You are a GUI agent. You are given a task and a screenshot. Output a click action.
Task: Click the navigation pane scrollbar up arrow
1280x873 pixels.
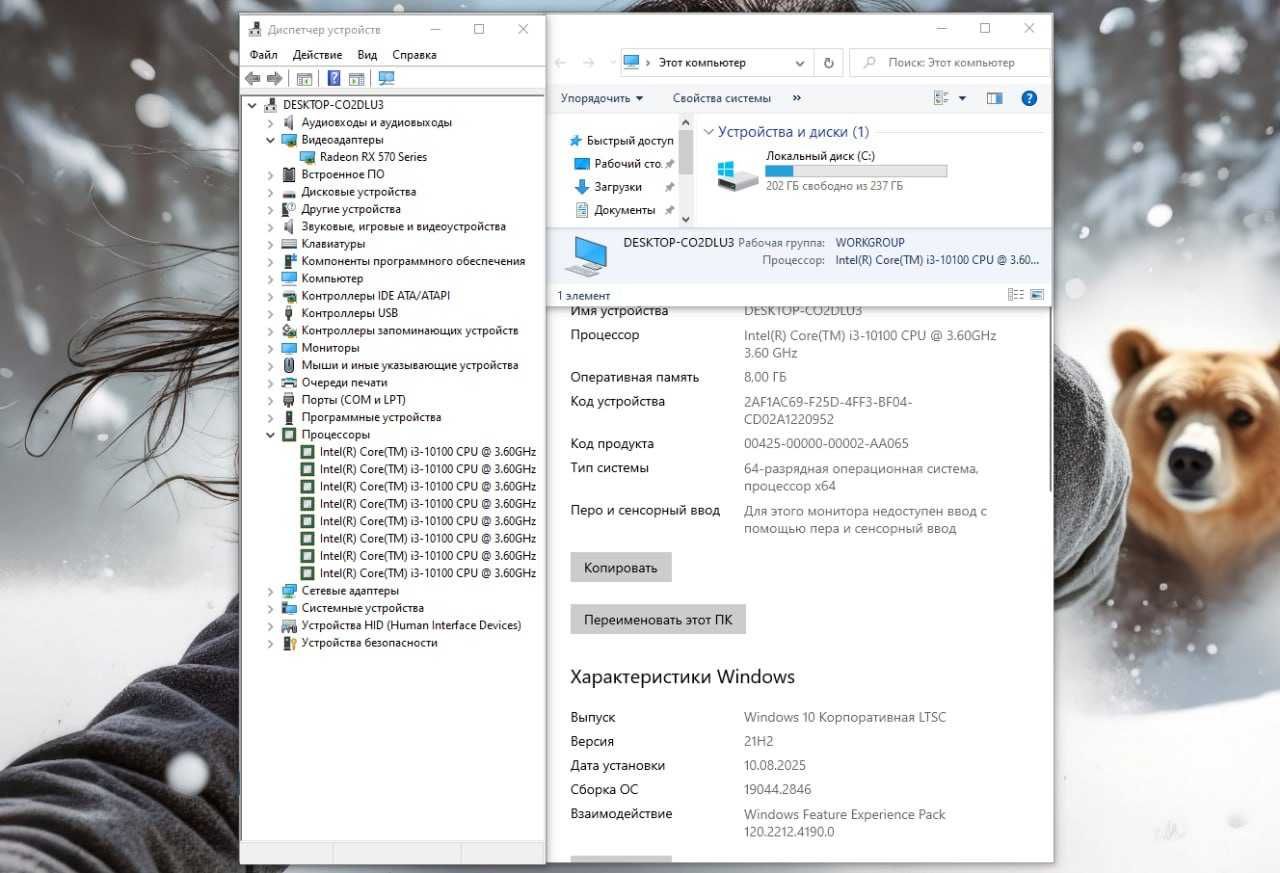(x=685, y=120)
